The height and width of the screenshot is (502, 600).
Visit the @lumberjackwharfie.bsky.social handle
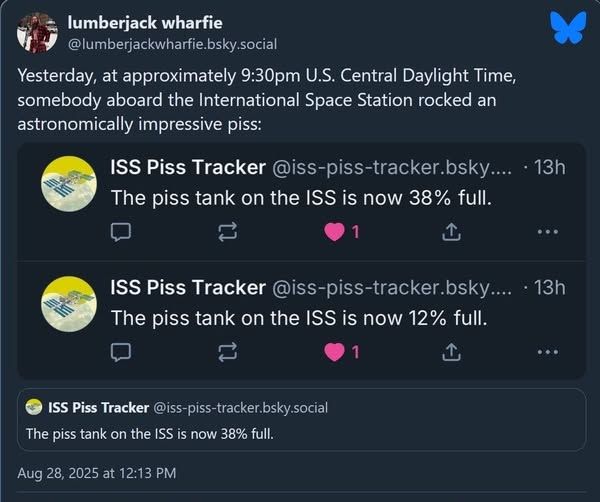pyautogui.click(x=171, y=43)
